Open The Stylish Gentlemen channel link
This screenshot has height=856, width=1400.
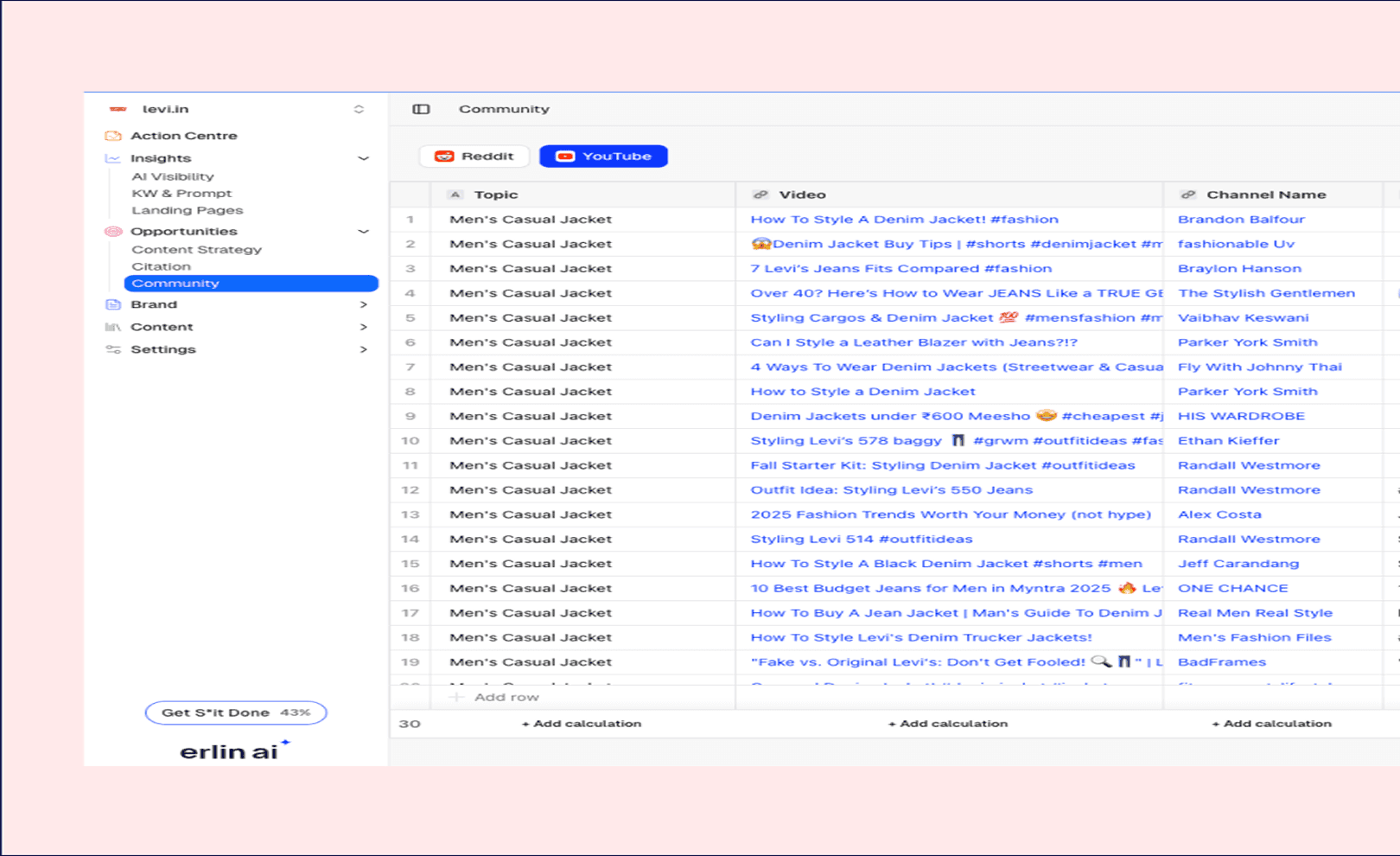coord(1266,293)
